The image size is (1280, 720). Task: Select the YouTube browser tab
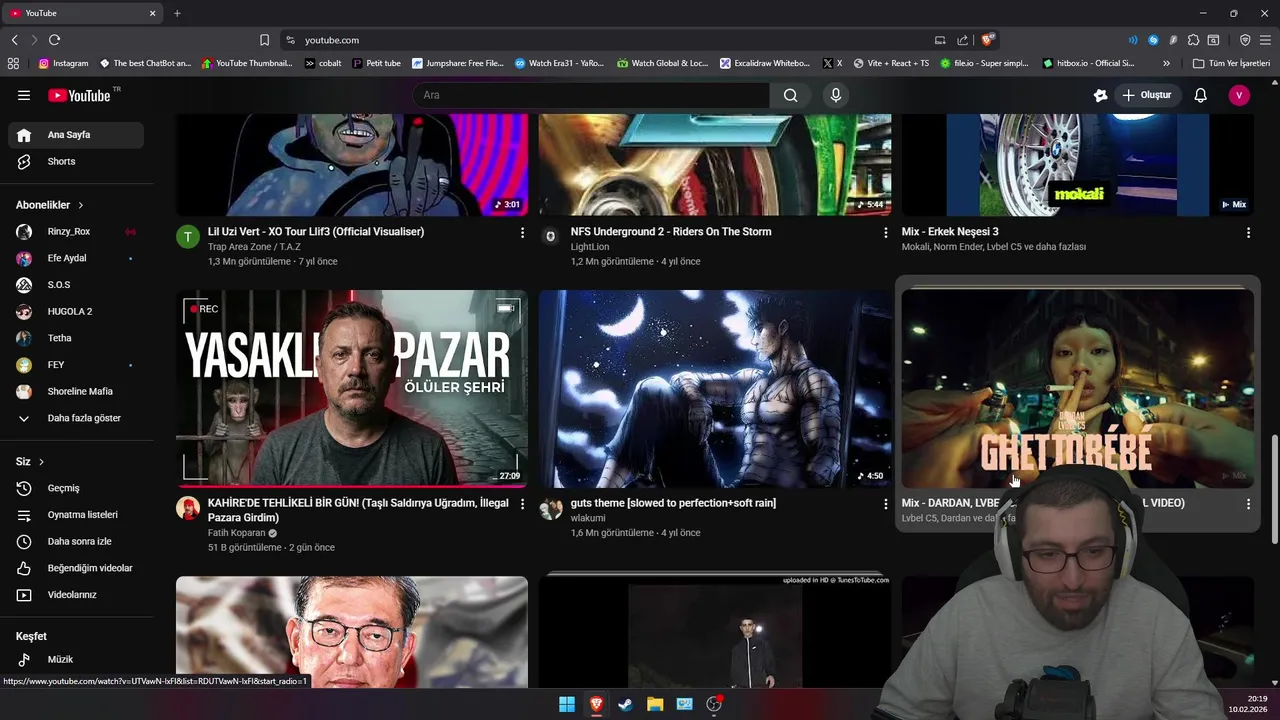[82, 13]
